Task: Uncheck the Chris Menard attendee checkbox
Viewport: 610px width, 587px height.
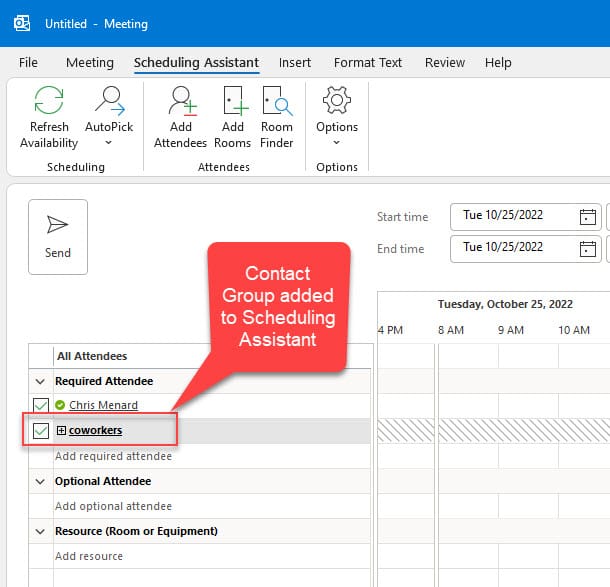Action: pos(41,405)
